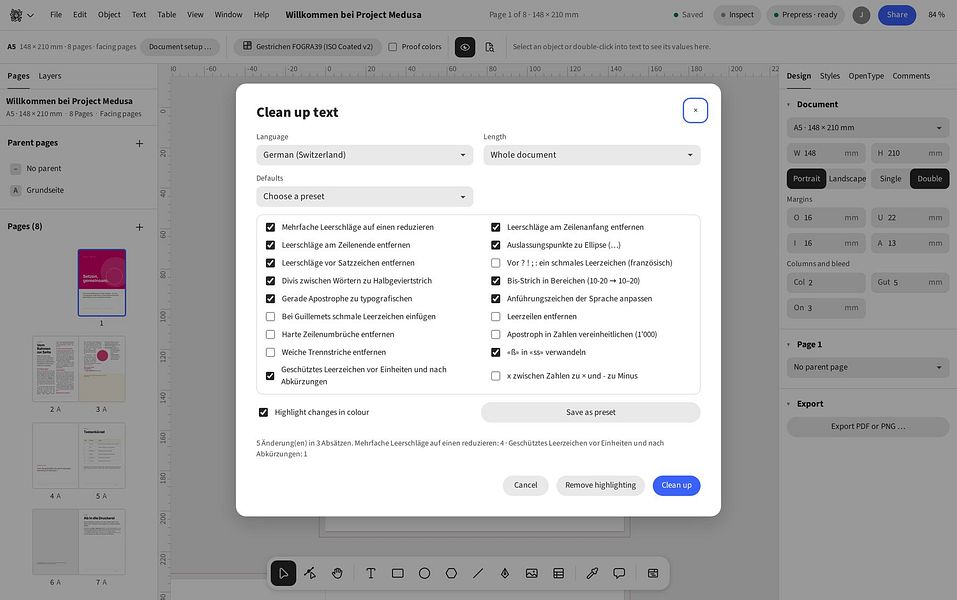Activate the pen nib tool

tap(505, 573)
